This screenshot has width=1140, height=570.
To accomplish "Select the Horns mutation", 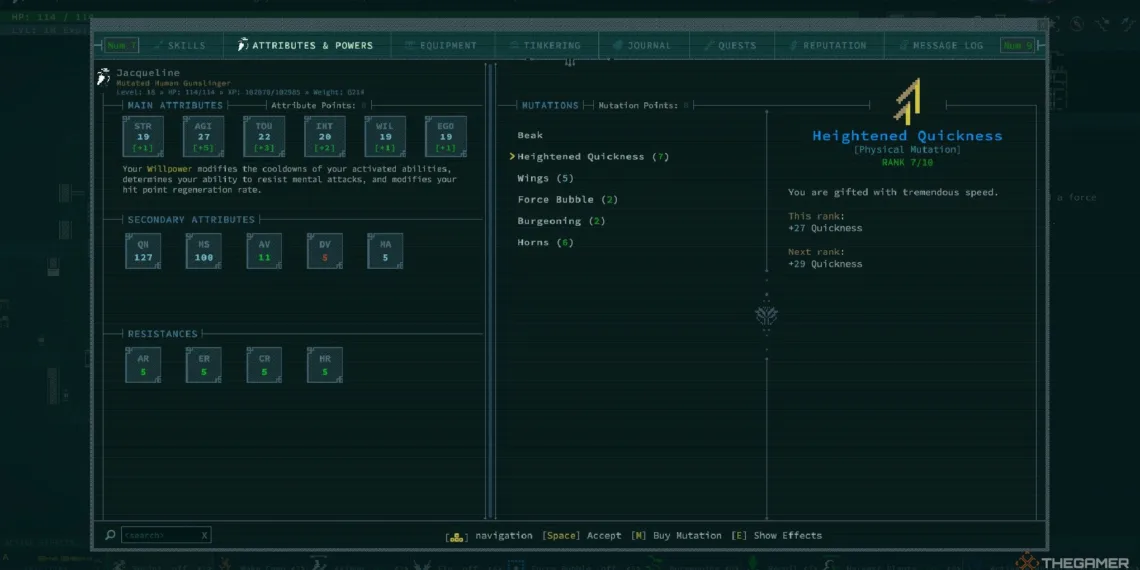I will click(x=545, y=243).
